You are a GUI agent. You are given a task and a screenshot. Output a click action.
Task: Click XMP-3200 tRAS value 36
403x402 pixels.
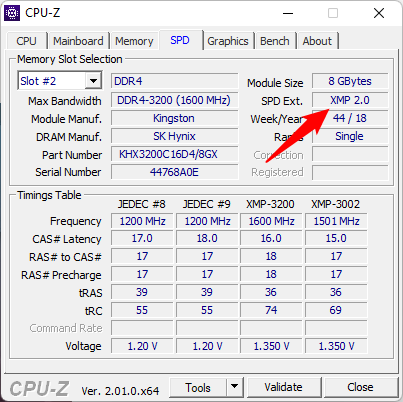click(271, 292)
